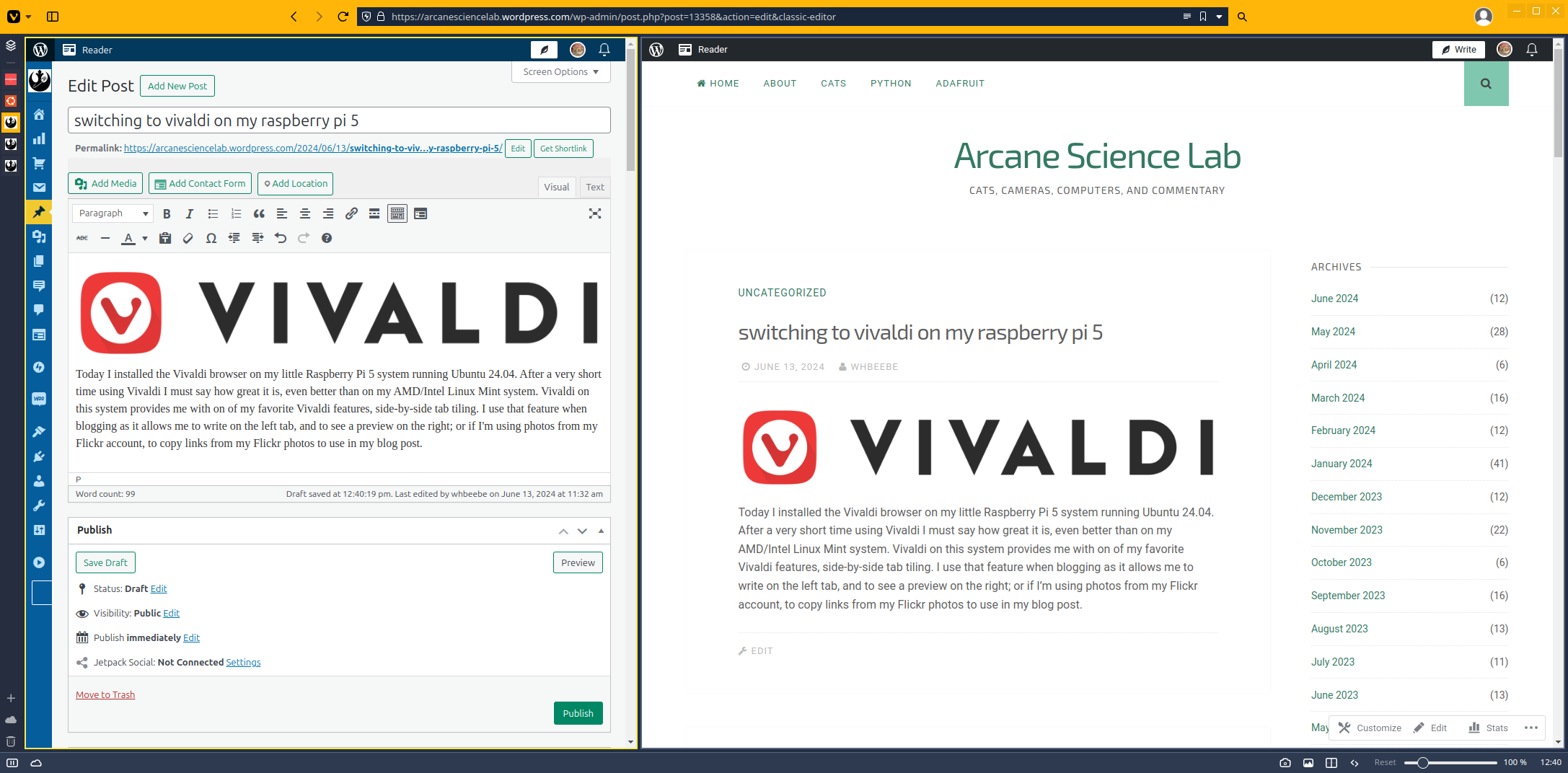Open the text color dropdown arrow
Image resolution: width=1568 pixels, height=773 pixels.
(x=145, y=238)
